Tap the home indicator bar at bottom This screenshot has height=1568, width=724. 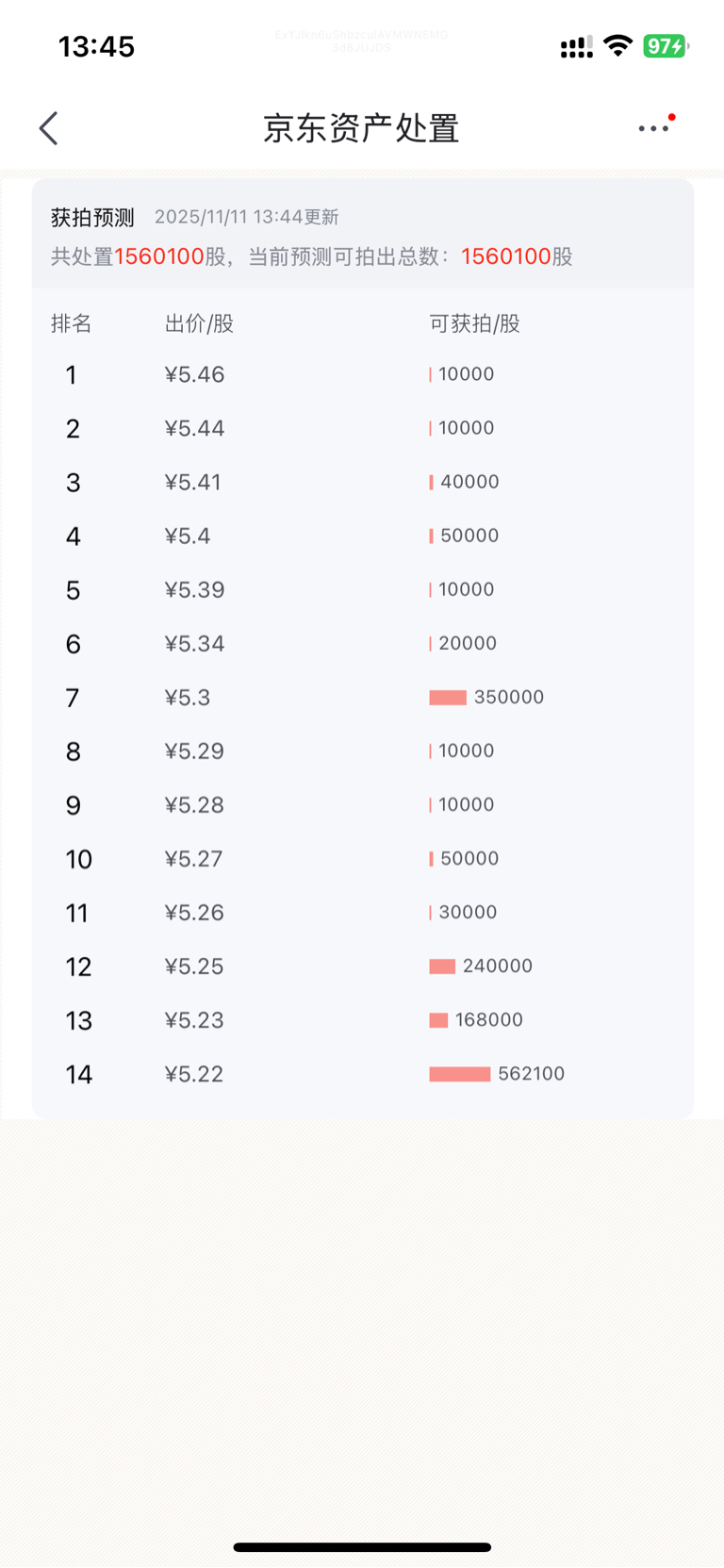(x=362, y=1547)
